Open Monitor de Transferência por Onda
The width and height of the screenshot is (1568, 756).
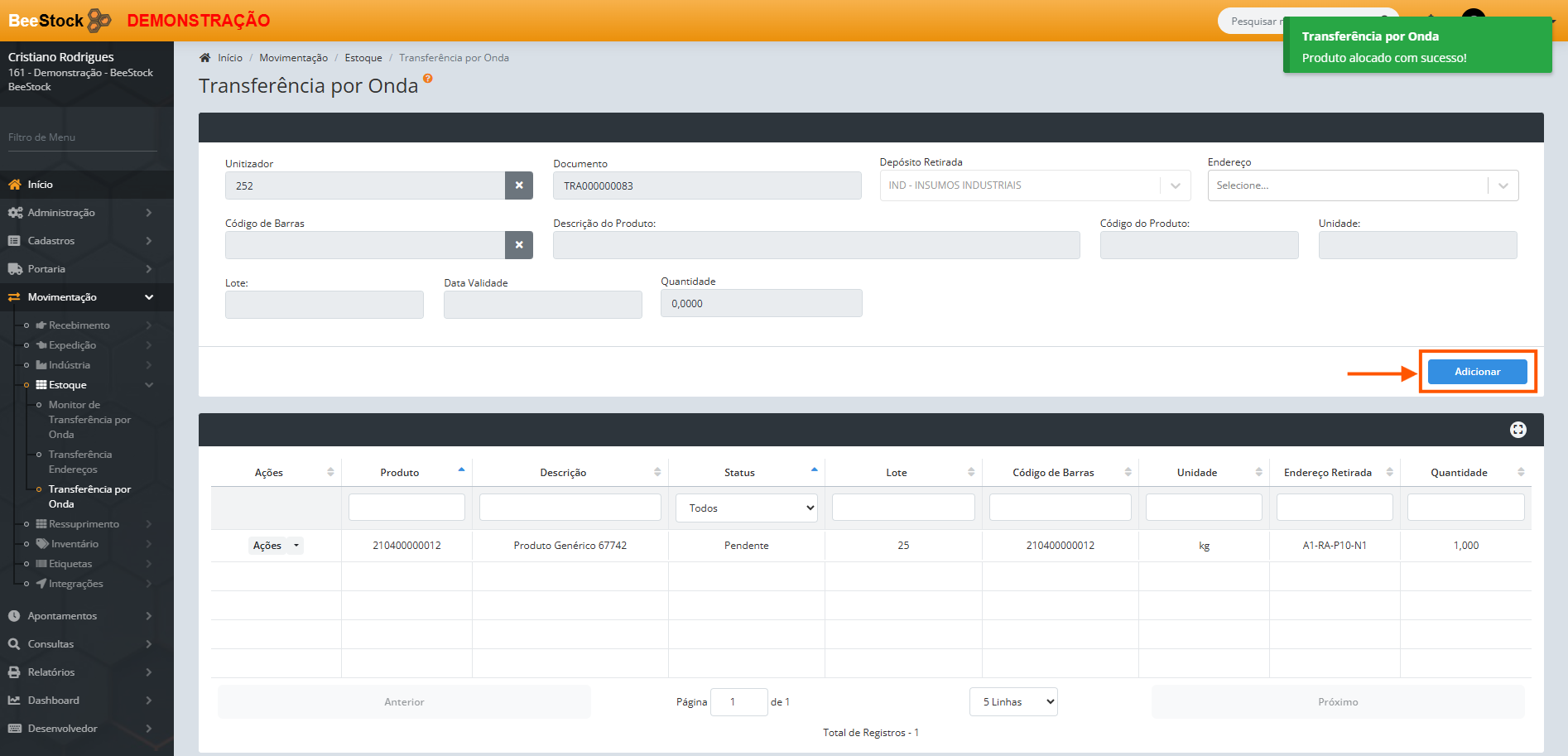89,420
